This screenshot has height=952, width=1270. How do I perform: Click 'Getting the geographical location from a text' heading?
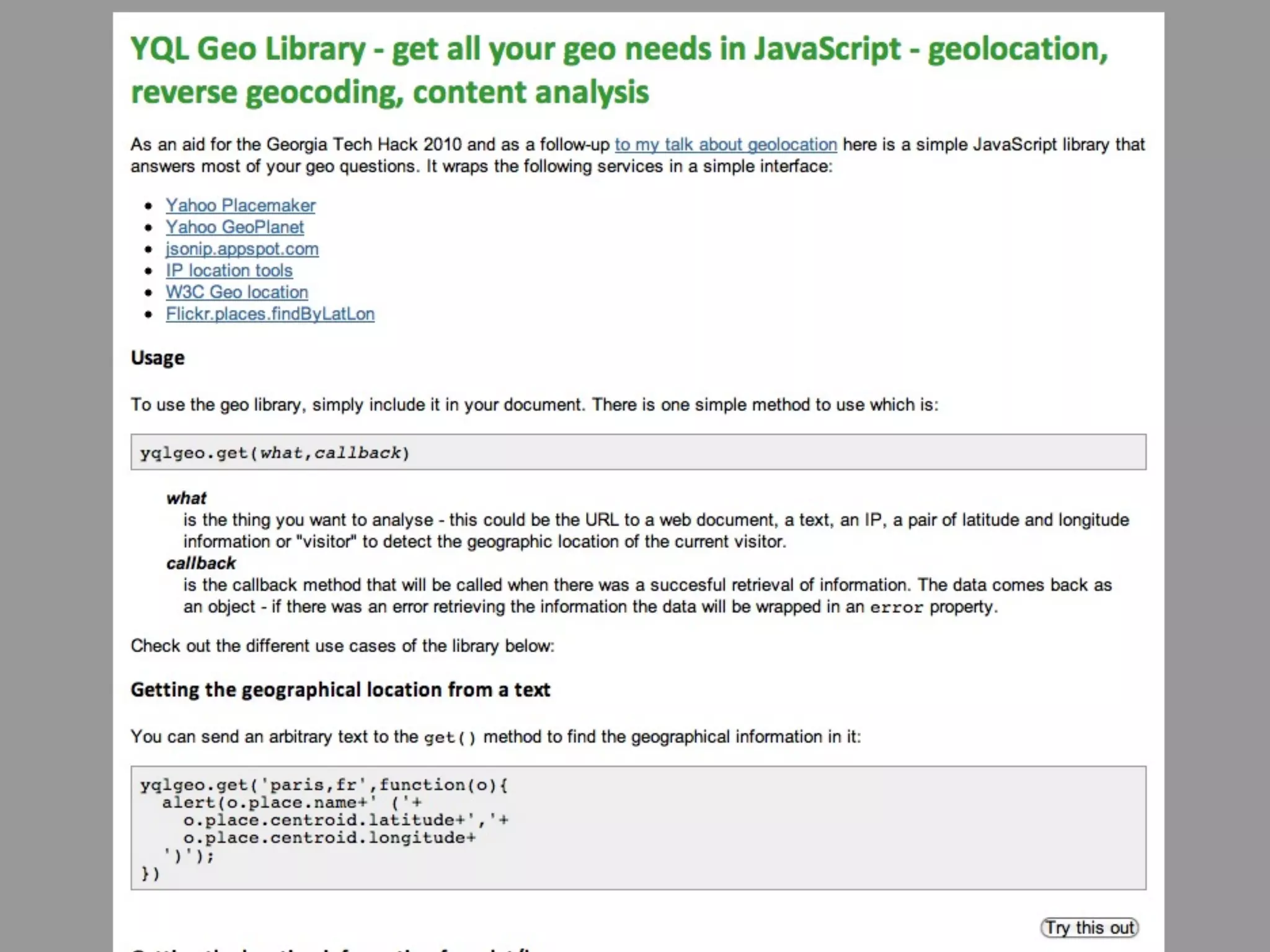click(x=340, y=689)
